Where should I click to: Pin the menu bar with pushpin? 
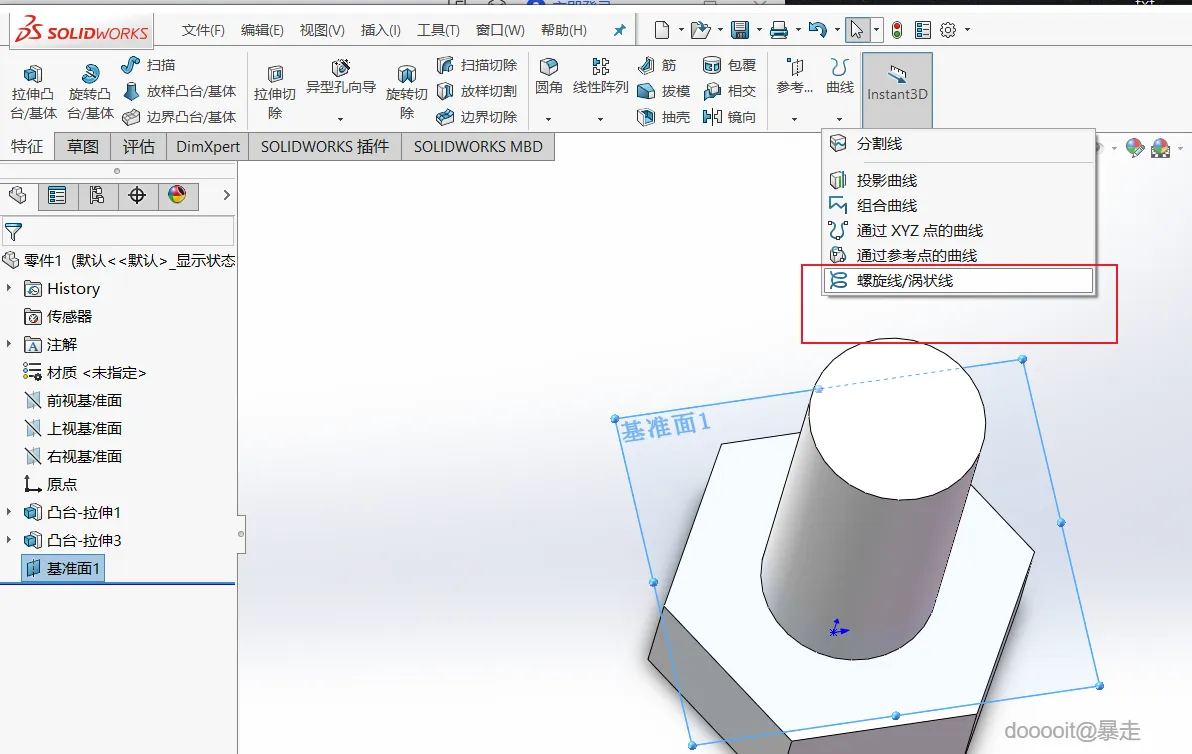[x=620, y=30]
